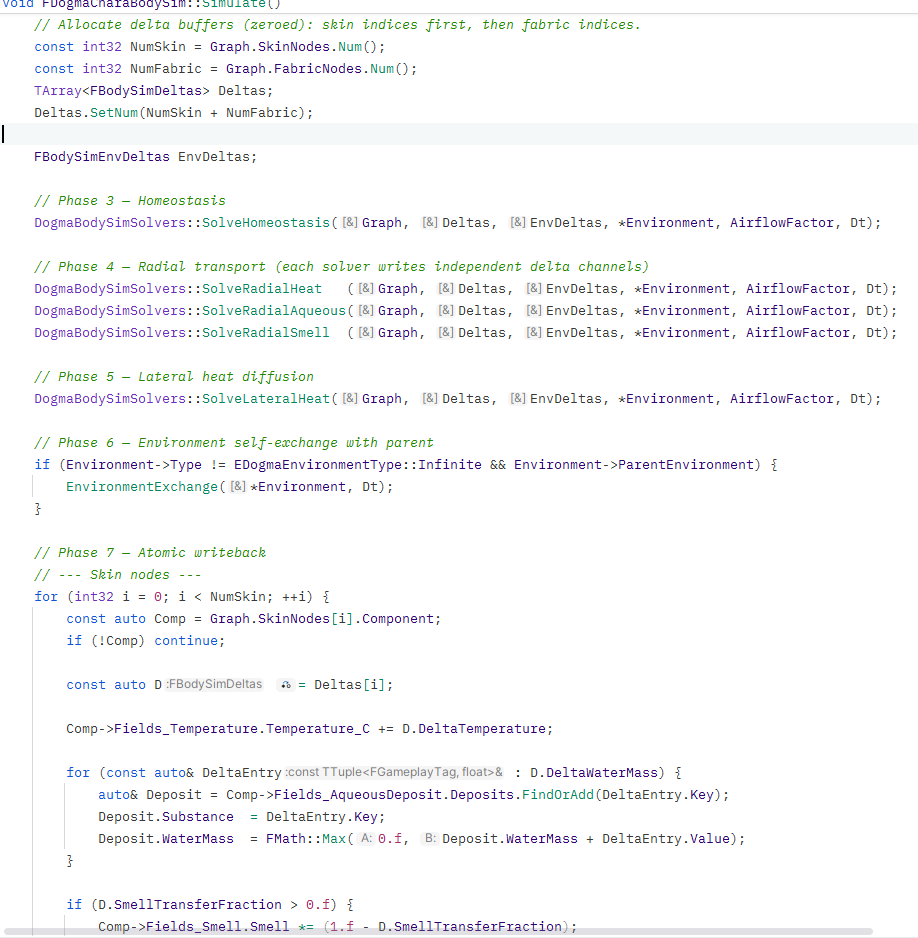
Task: Click the '--- Skin nodes ---' comment
Action: (x=118, y=574)
